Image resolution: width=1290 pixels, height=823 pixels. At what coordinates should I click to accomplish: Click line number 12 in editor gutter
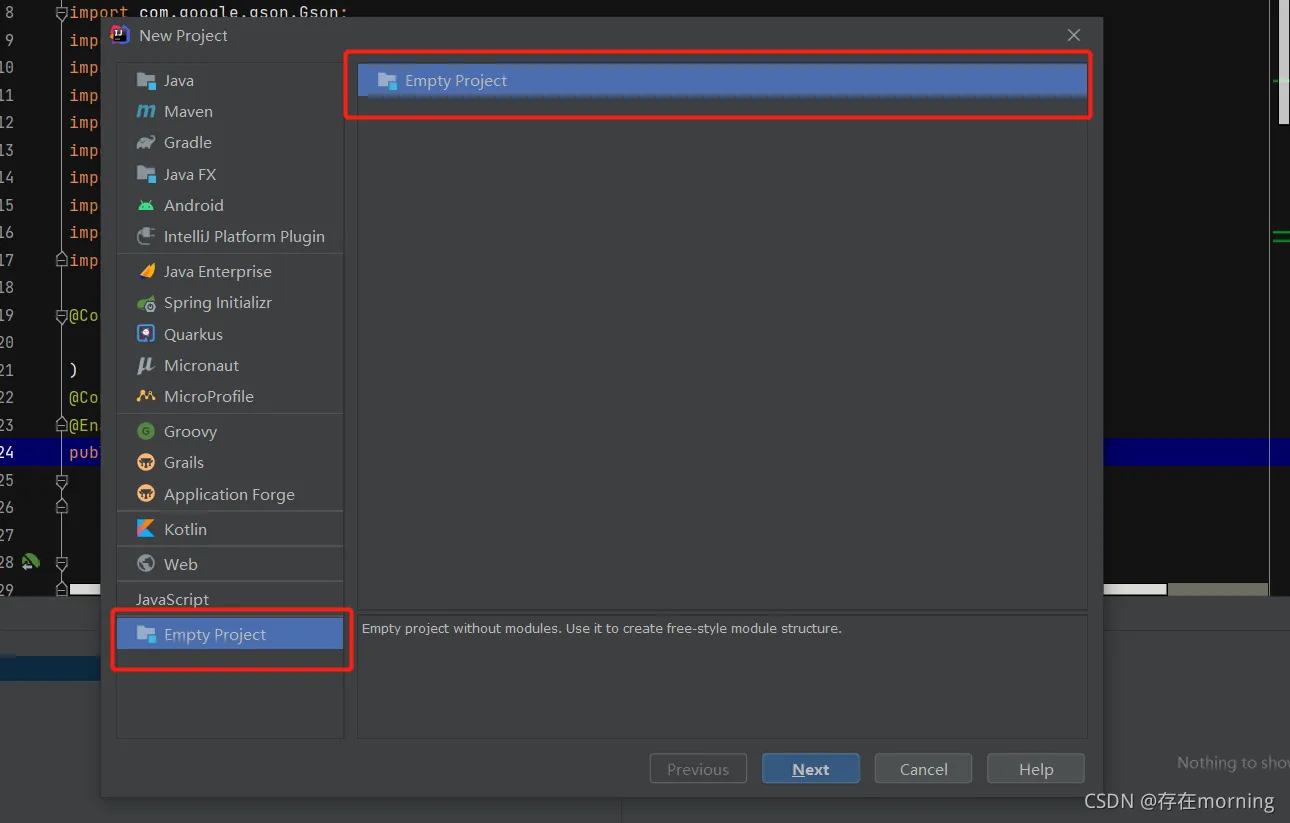(7, 122)
